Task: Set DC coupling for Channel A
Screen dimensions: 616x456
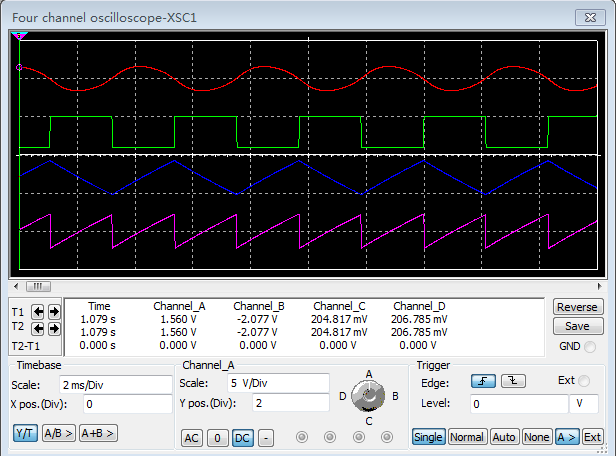Action: click(242, 438)
